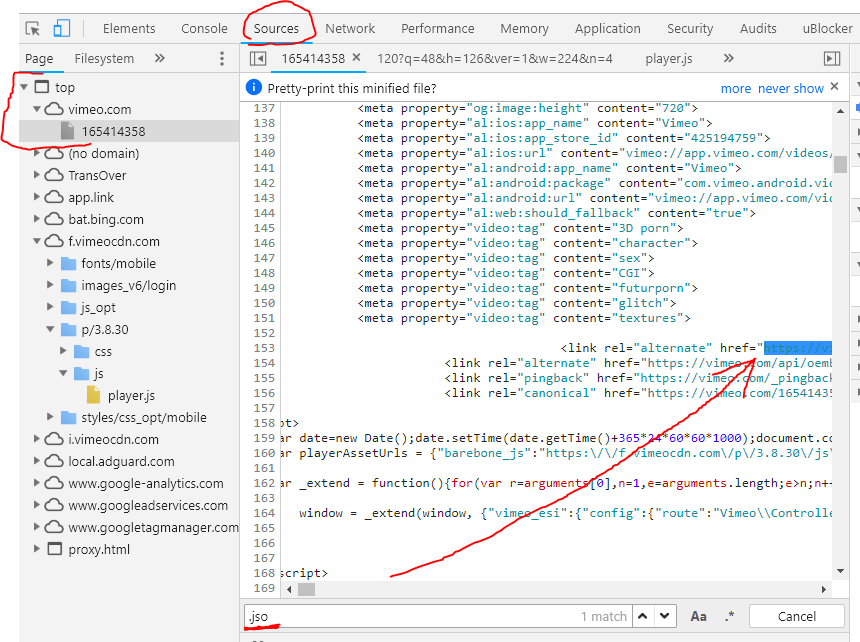The image size is (860, 642).
Task: Open the Security tab
Action: point(690,29)
